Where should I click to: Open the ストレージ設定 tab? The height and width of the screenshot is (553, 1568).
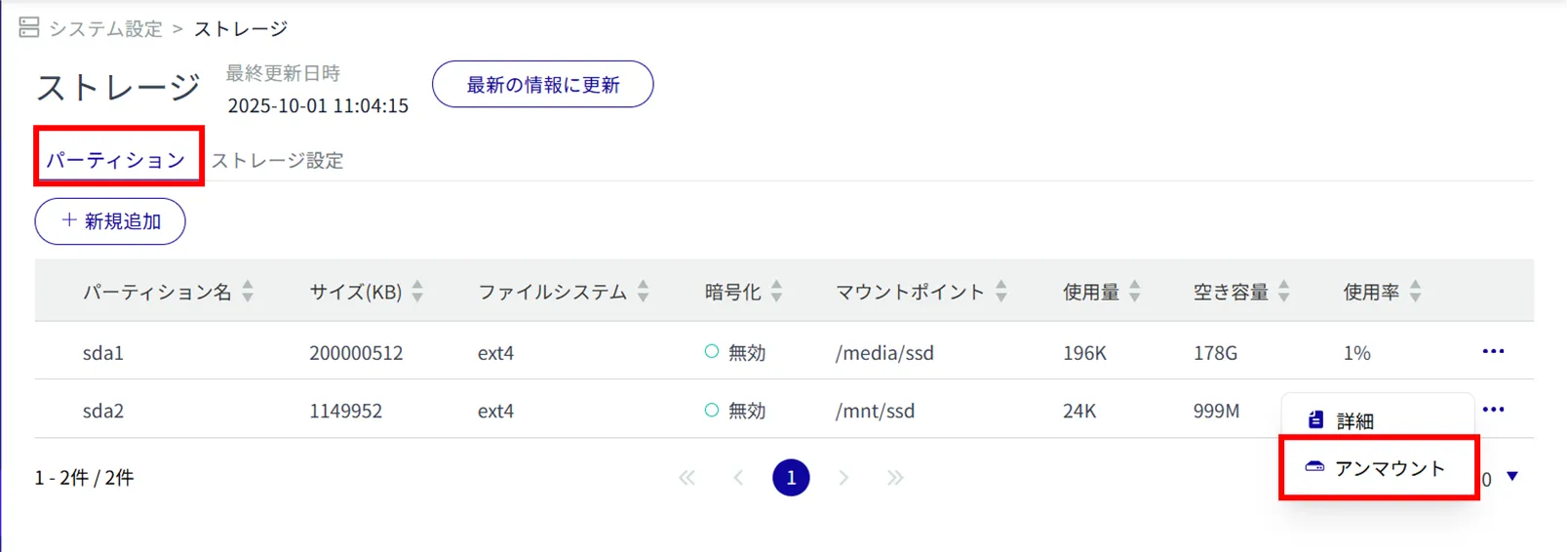[278, 160]
